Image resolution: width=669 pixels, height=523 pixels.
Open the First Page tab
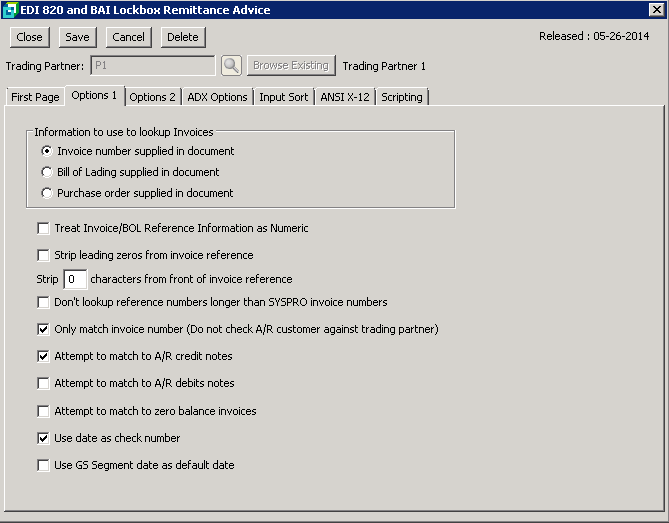(35, 97)
